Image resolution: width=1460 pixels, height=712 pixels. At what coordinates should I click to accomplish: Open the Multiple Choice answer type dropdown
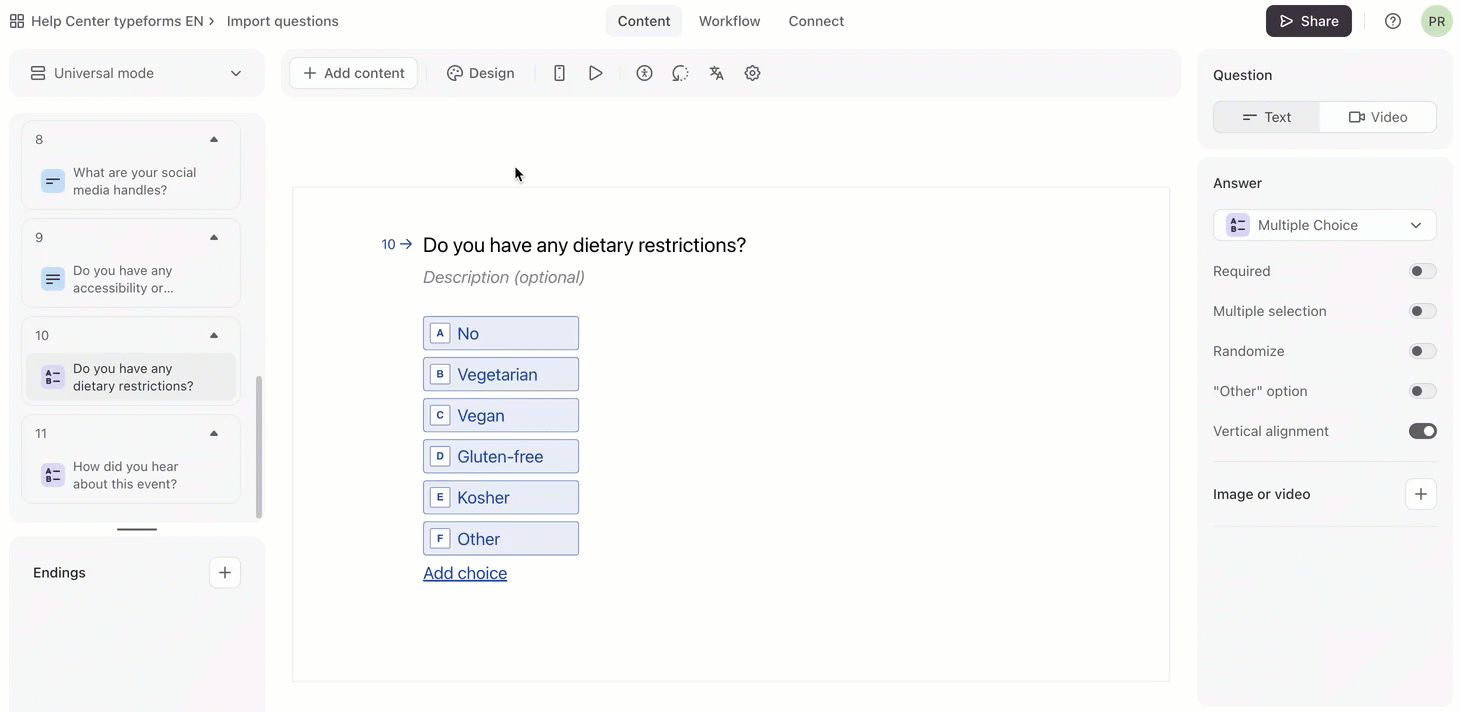pyautogui.click(x=1324, y=225)
